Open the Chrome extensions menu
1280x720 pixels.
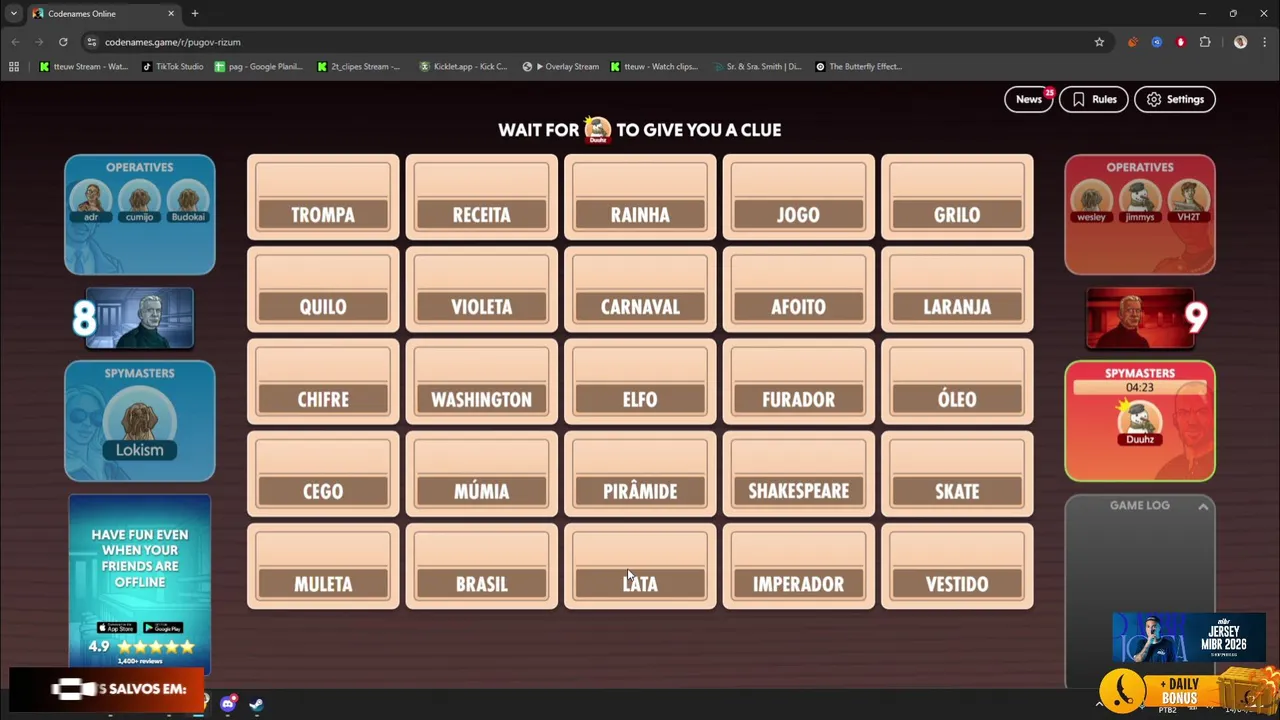coord(1205,42)
